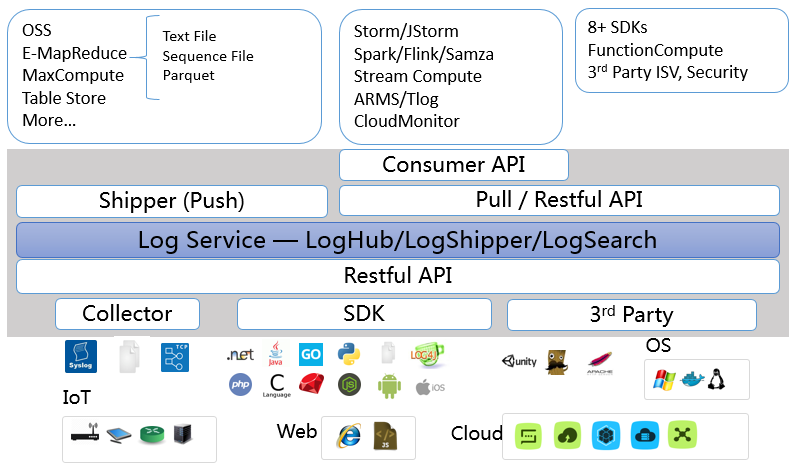Screen dimensions: 795x466
Task: Pick the .net logo
Action: pyautogui.click(x=240, y=354)
